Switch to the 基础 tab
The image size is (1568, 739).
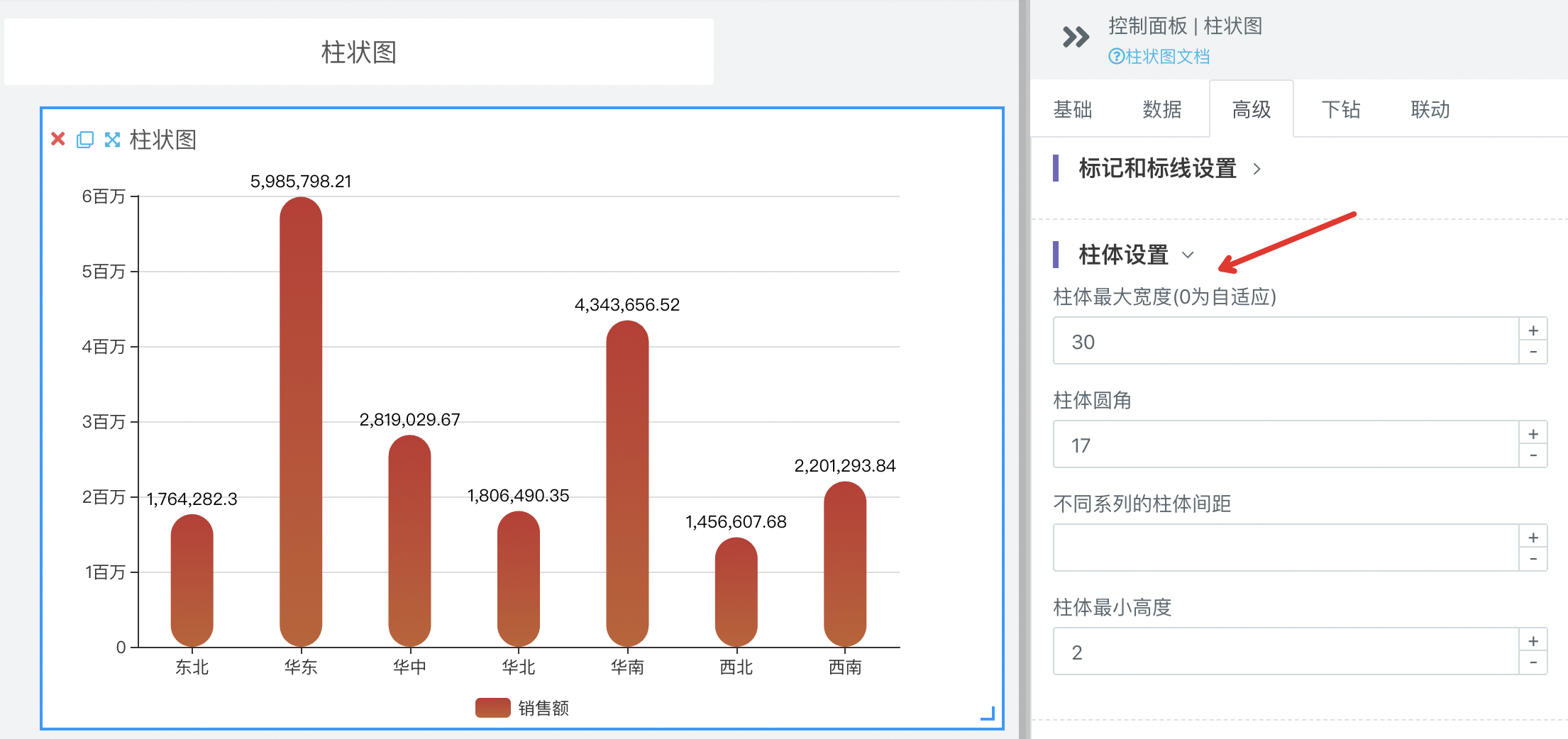[x=1073, y=109]
